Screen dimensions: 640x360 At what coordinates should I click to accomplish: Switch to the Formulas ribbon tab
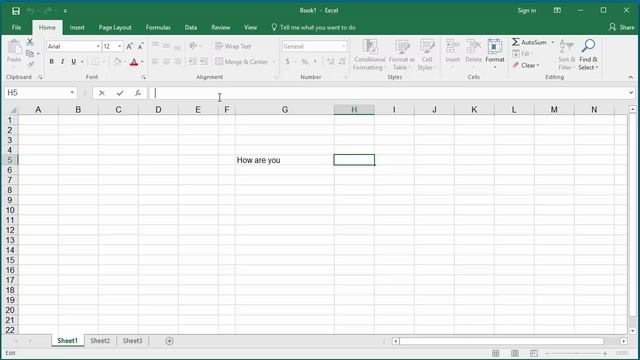158,27
